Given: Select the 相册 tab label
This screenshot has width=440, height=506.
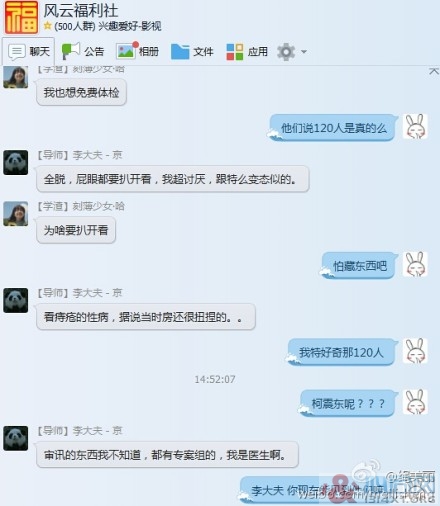Looking at the screenshot, I should 149,52.
